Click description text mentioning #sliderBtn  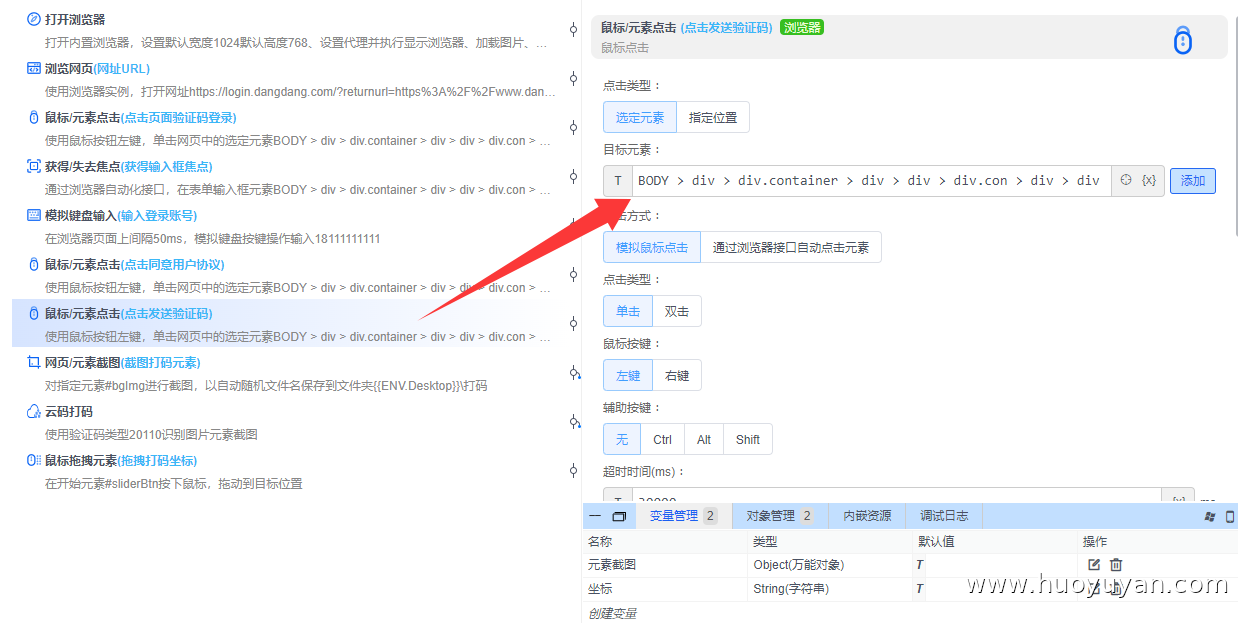pyautogui.click(x=173, y=484)
